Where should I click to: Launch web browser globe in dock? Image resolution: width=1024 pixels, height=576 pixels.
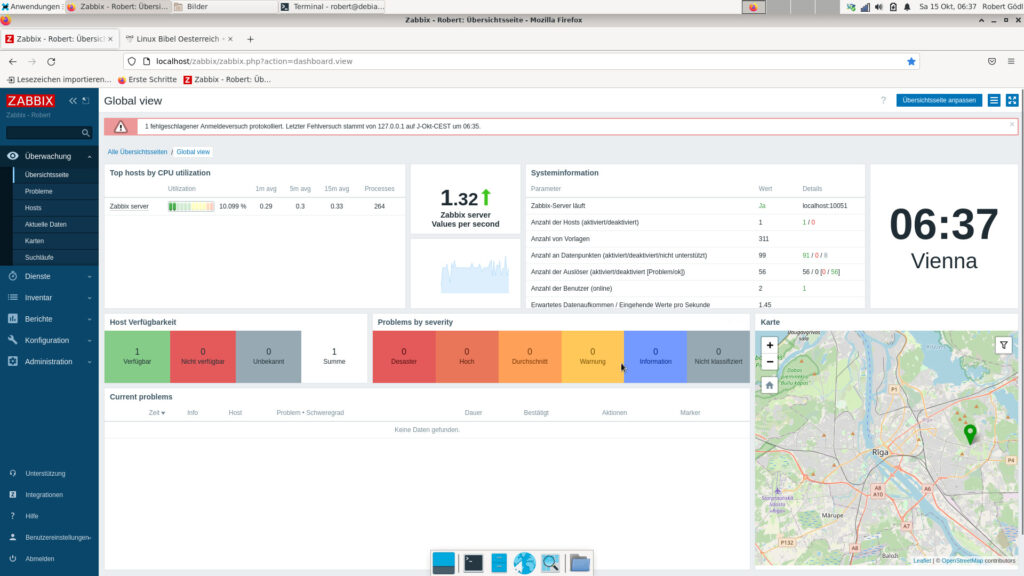(x=524, y=563)
